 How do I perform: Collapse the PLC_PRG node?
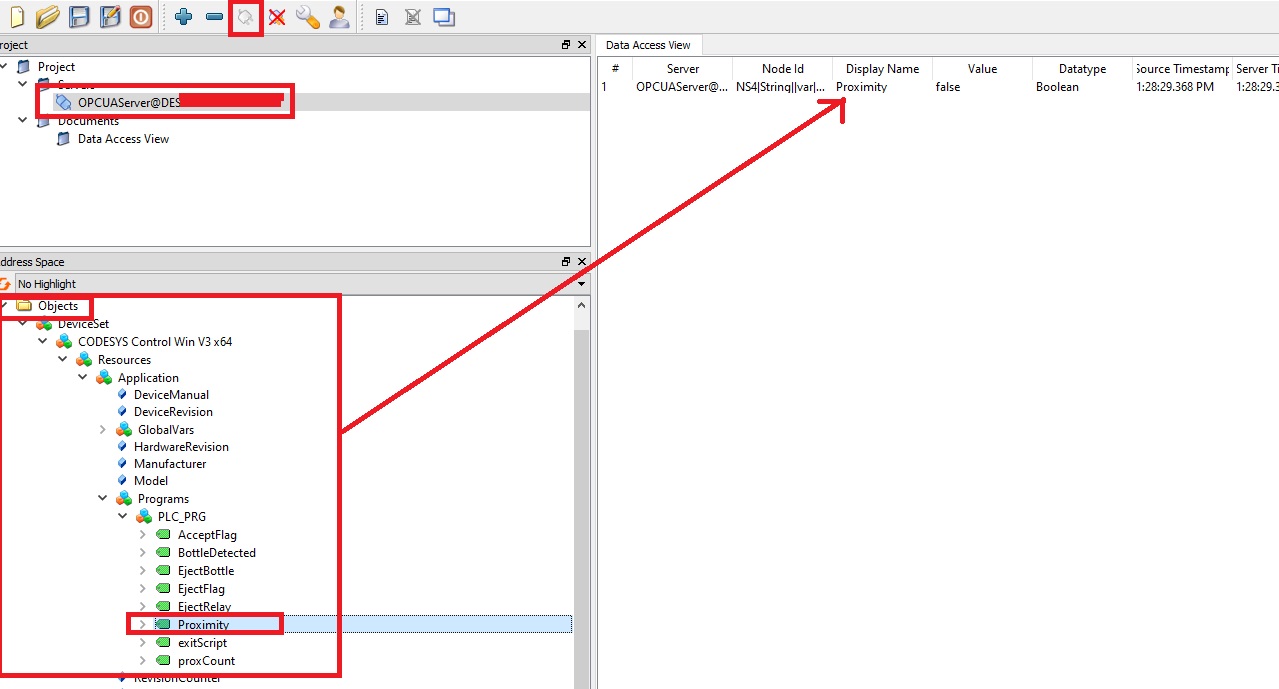tap(123, 517)
